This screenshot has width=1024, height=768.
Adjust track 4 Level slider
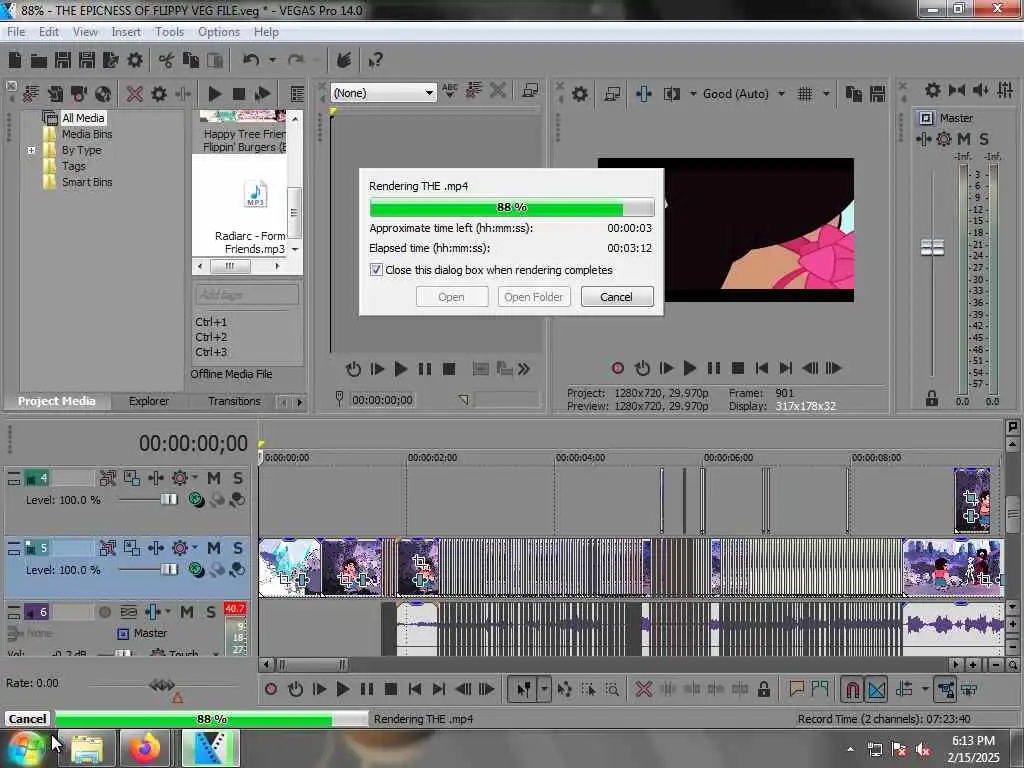click(168, 500)
